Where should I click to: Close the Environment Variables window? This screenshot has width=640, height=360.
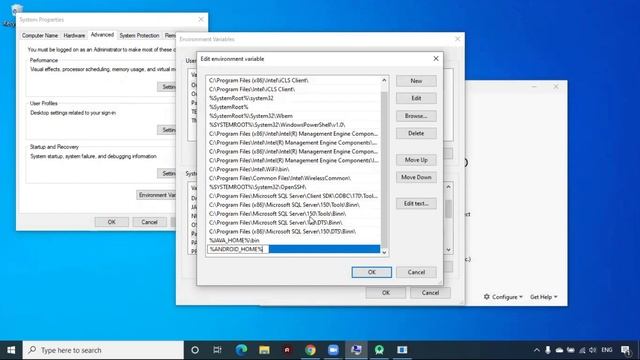(x=458, y=39)
